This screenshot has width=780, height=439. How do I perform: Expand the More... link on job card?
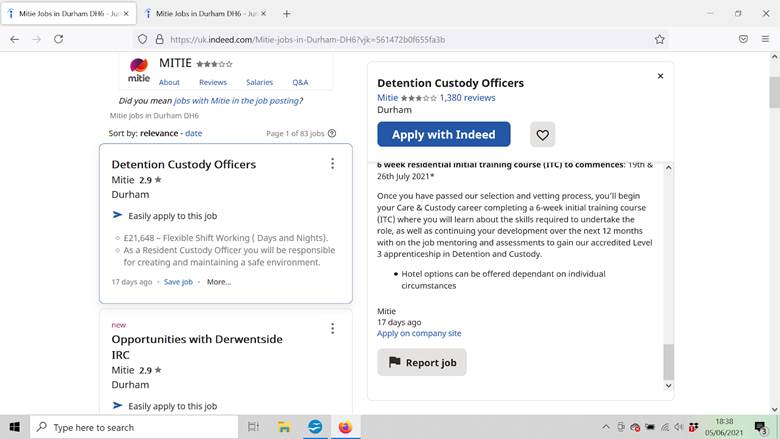click(218, 282)
